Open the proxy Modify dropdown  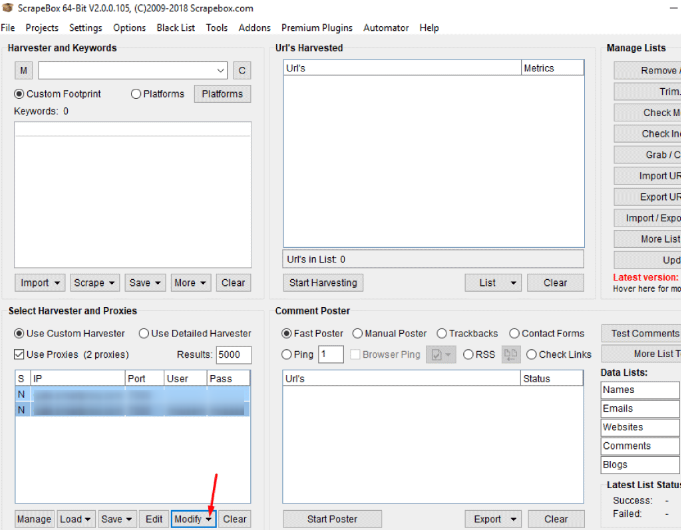(193, 519)
